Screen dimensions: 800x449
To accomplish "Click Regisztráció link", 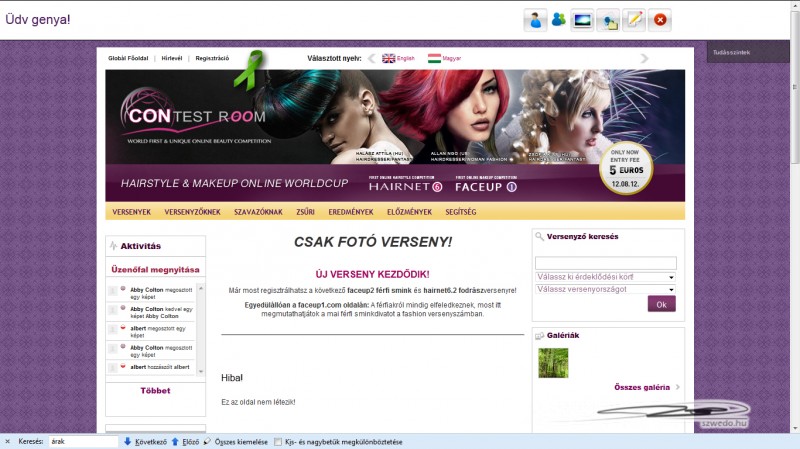I will (x=212, y=58).
